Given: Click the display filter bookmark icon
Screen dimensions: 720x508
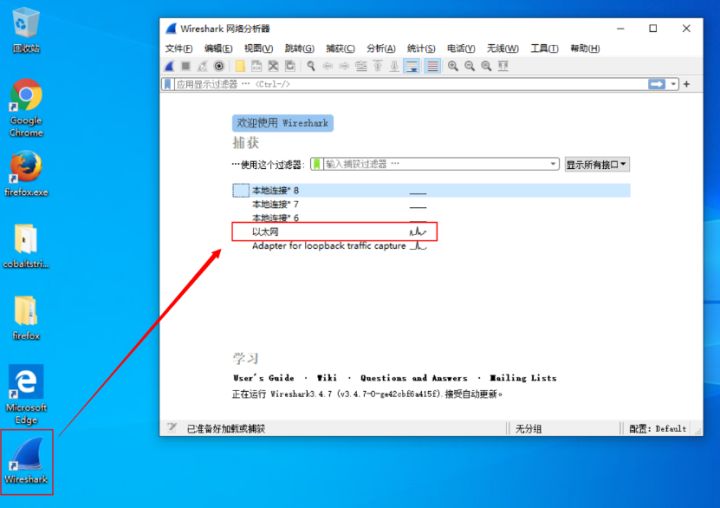Looking at the screenshot, I should [168, 84].
